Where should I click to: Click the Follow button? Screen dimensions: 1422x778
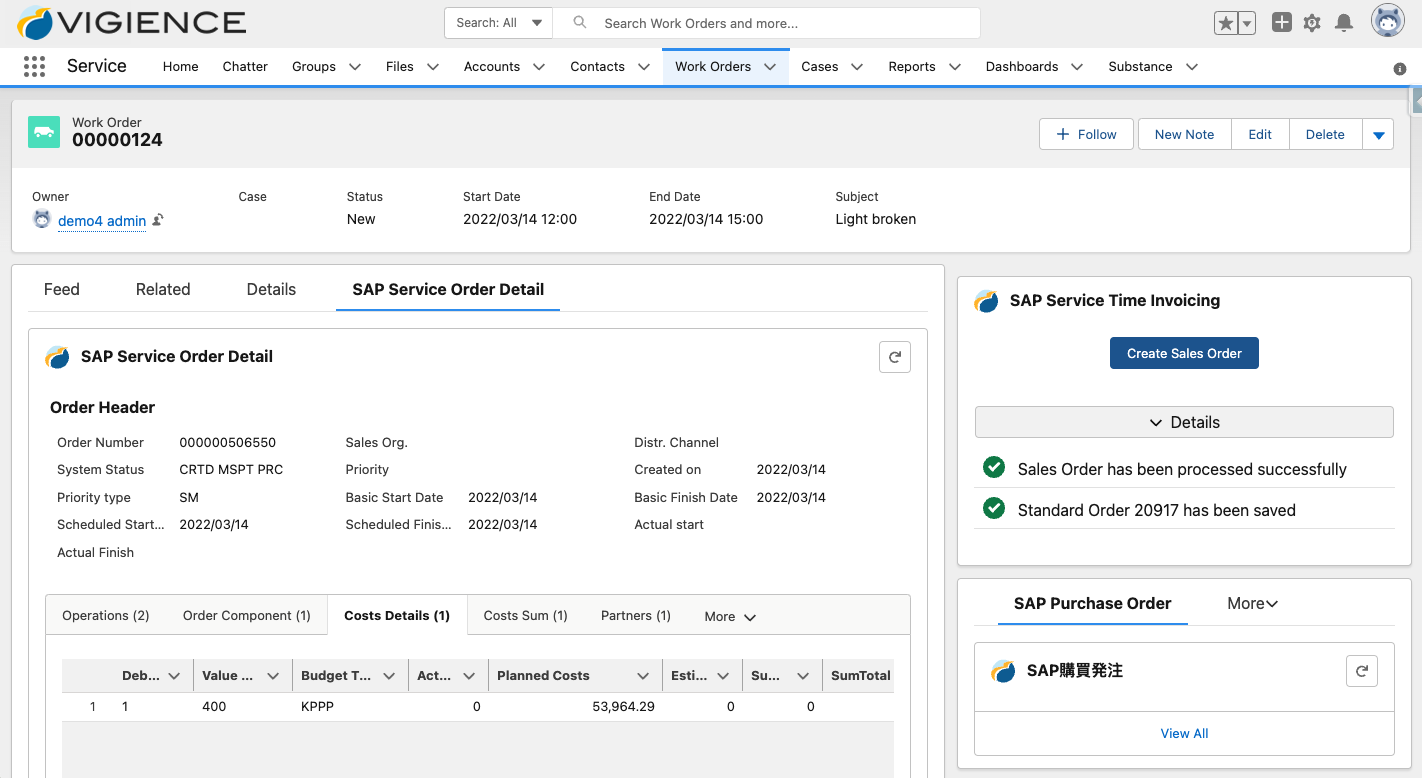coord(1086,134)
